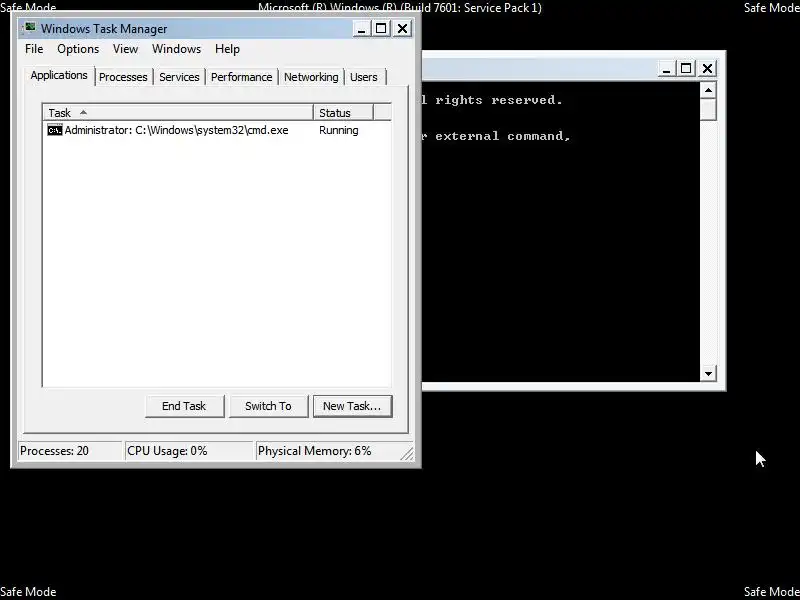This screenshot has height=600, width=800.
Task: Maximize the Windows Task Manager window
Action: coord(381,29)
